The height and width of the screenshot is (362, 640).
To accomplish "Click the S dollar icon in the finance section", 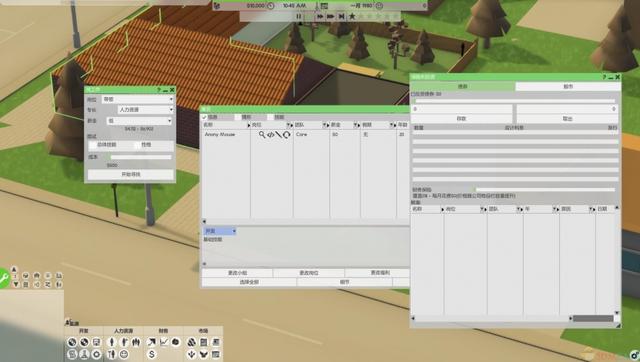I will pyautogui.click(x=151, y=354).
